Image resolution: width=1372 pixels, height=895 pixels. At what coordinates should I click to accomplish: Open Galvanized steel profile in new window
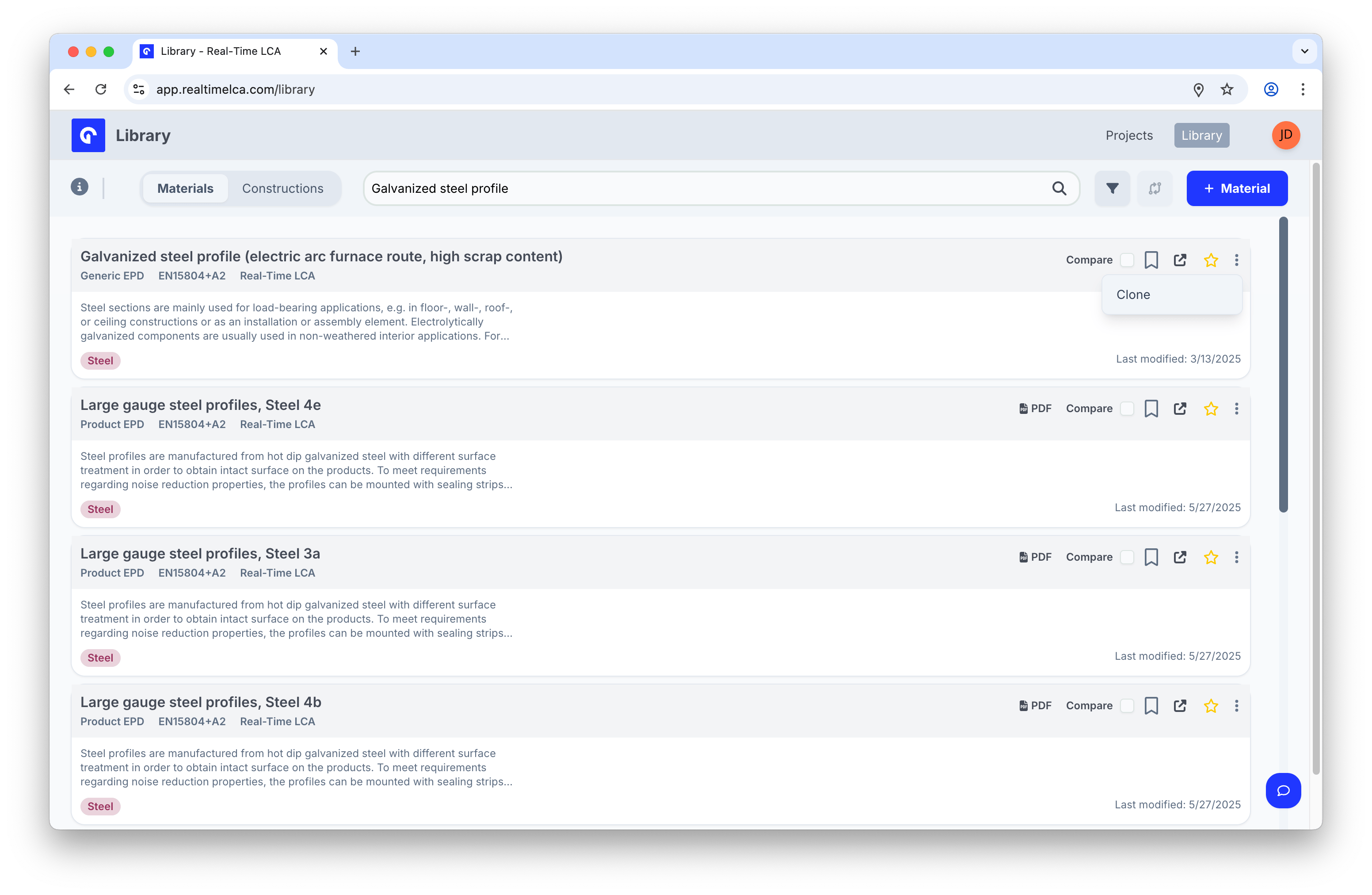click(1180, 260)
